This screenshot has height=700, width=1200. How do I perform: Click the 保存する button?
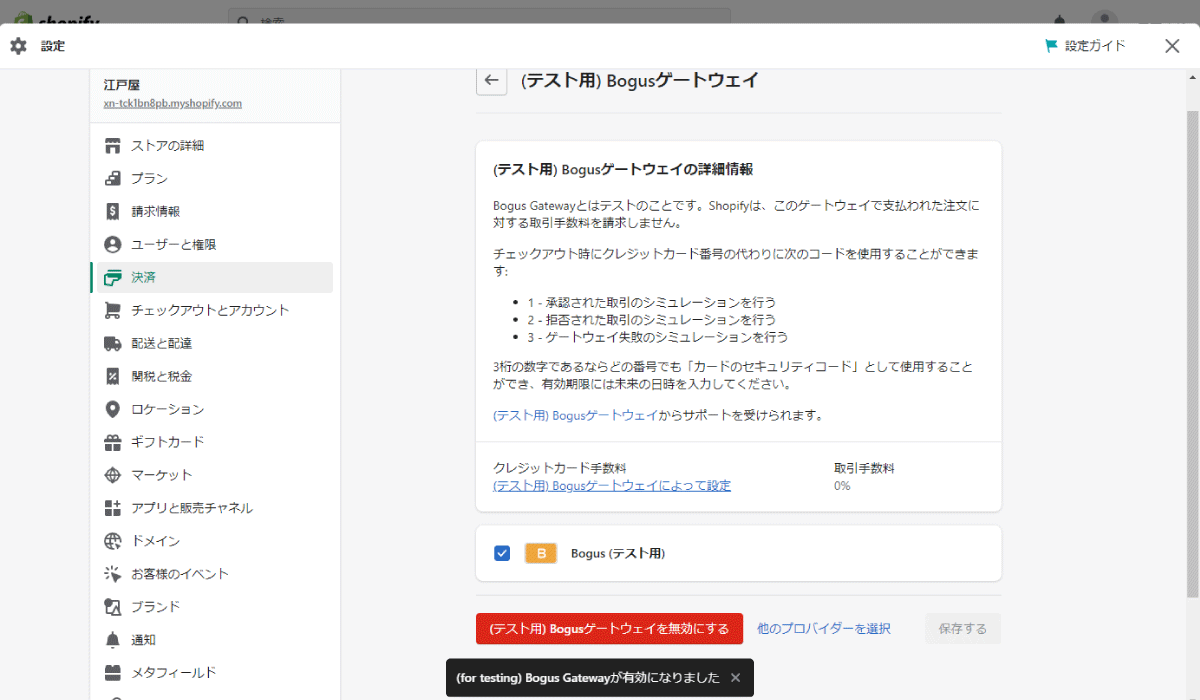[963, 629]
